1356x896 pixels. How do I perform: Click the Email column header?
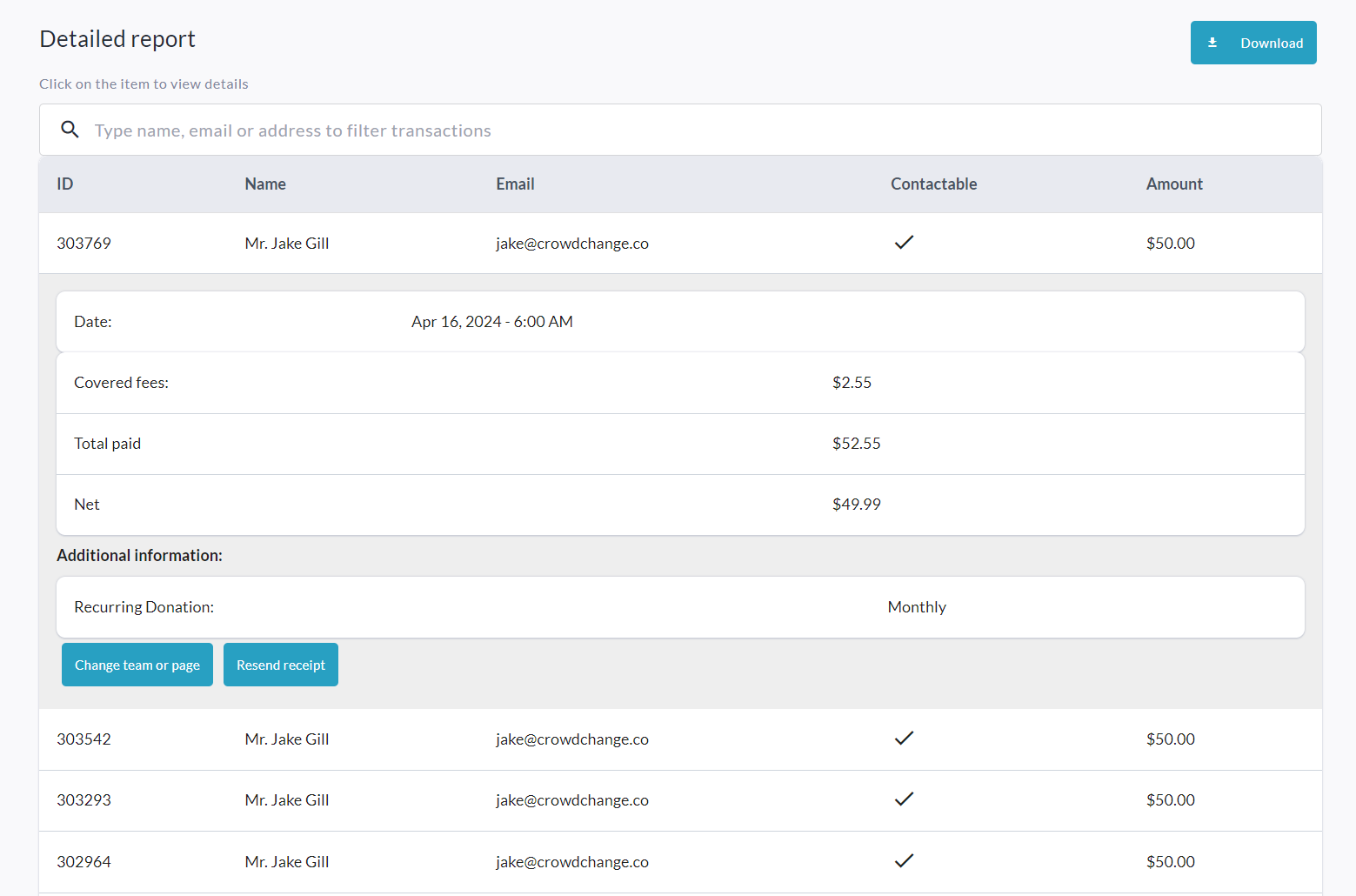[x=515, y=184]
